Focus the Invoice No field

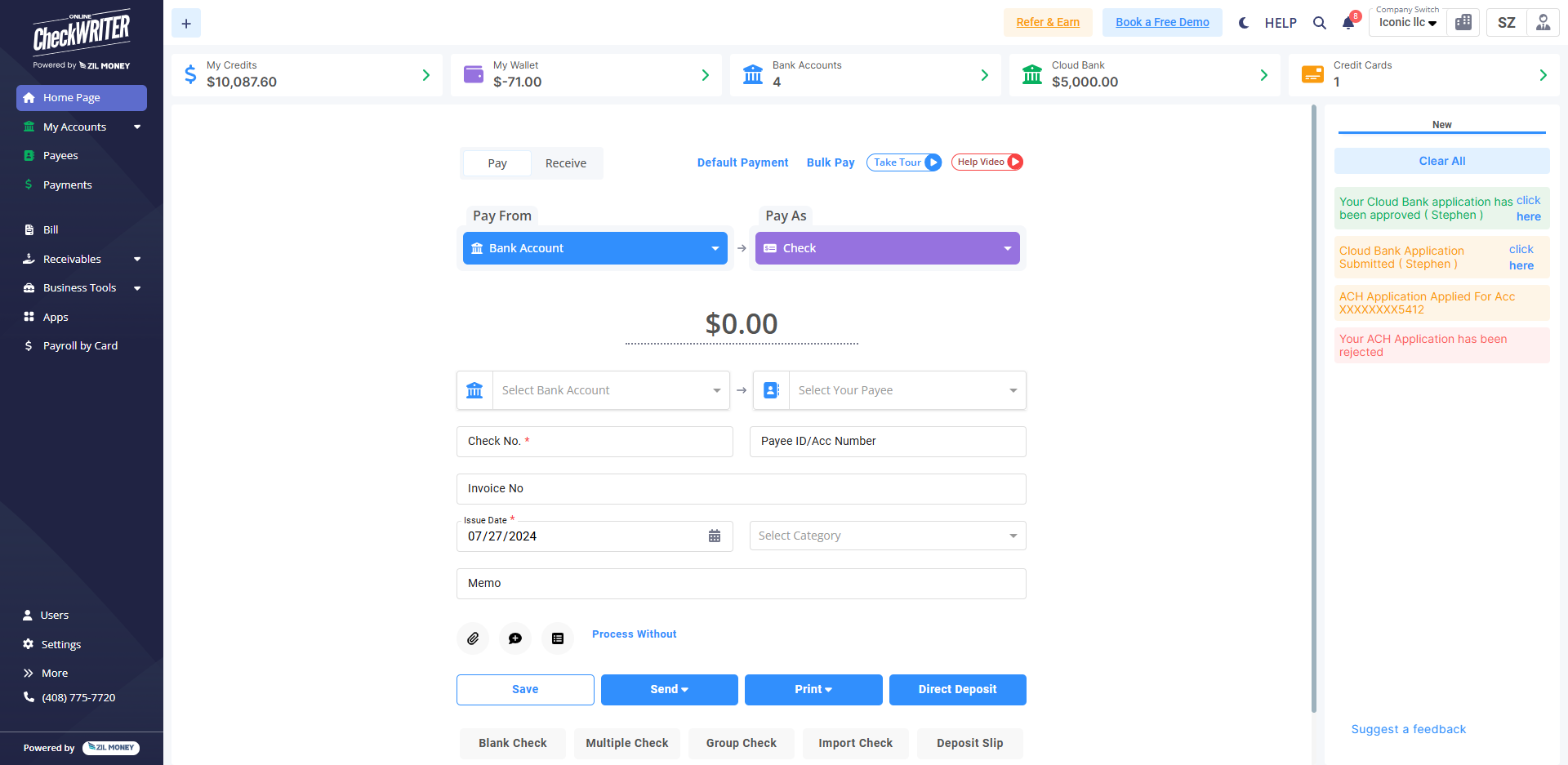[x=742, y=489]
